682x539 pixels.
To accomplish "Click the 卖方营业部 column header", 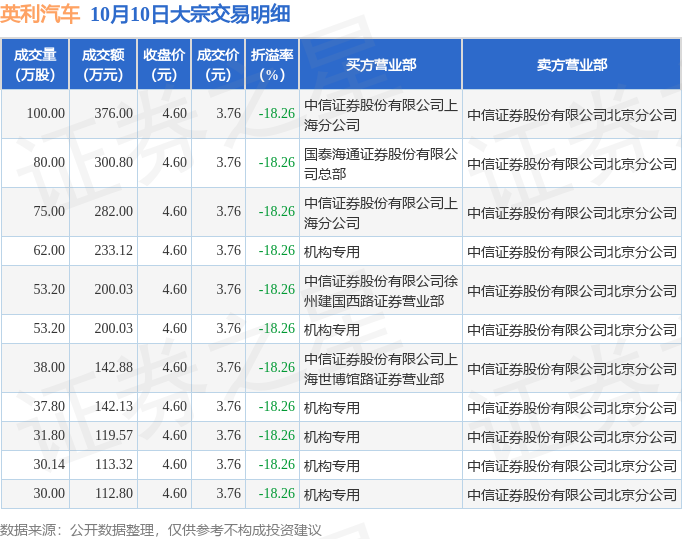I will [571, 64].
